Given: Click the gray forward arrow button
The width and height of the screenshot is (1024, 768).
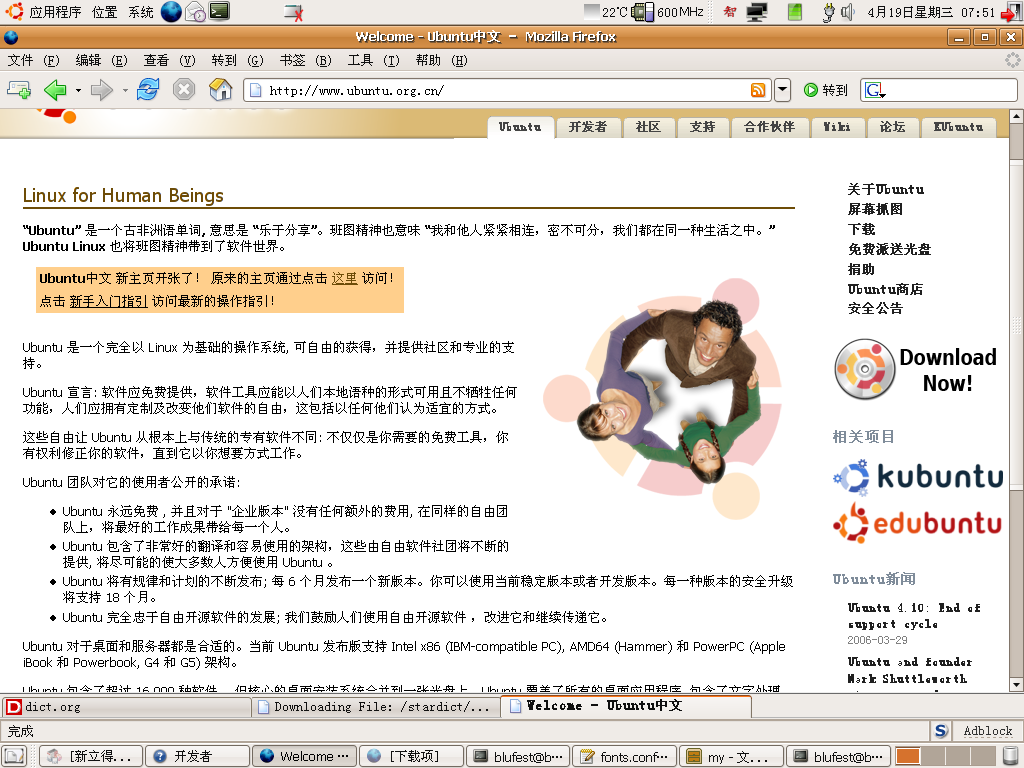Looking at the screenshot, I should (102, 89).
